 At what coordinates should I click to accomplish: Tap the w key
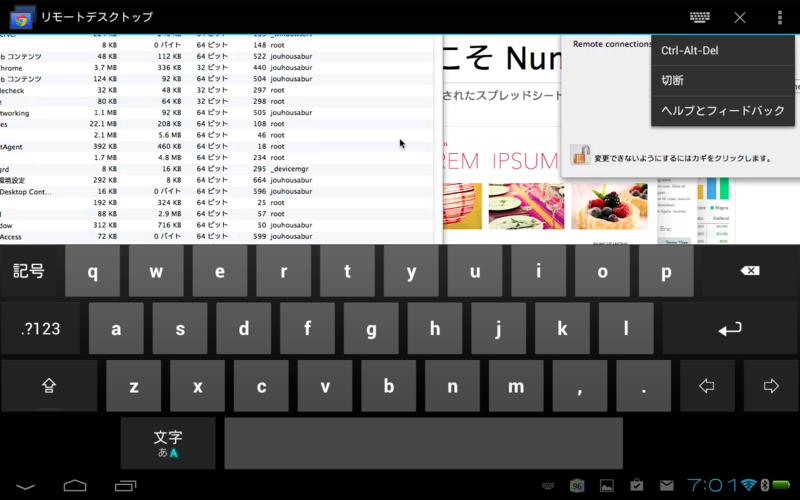pos(156,271)
